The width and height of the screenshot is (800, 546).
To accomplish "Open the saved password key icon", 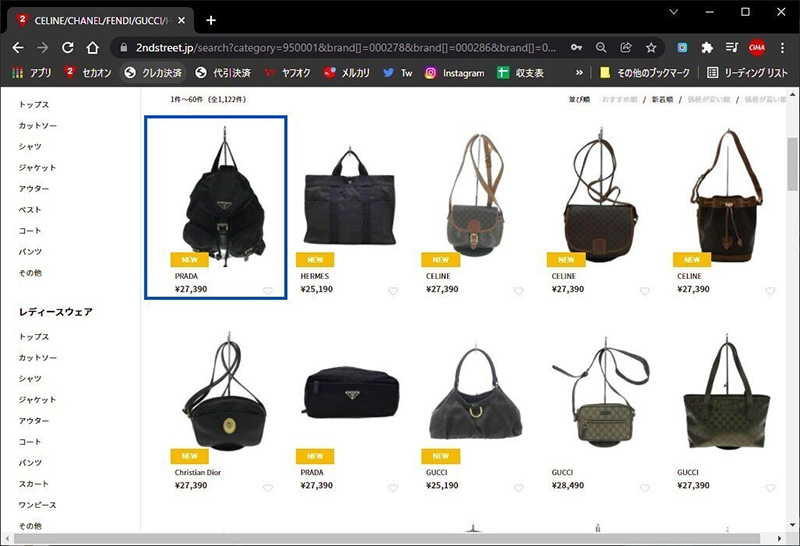I will click(576, 47).
